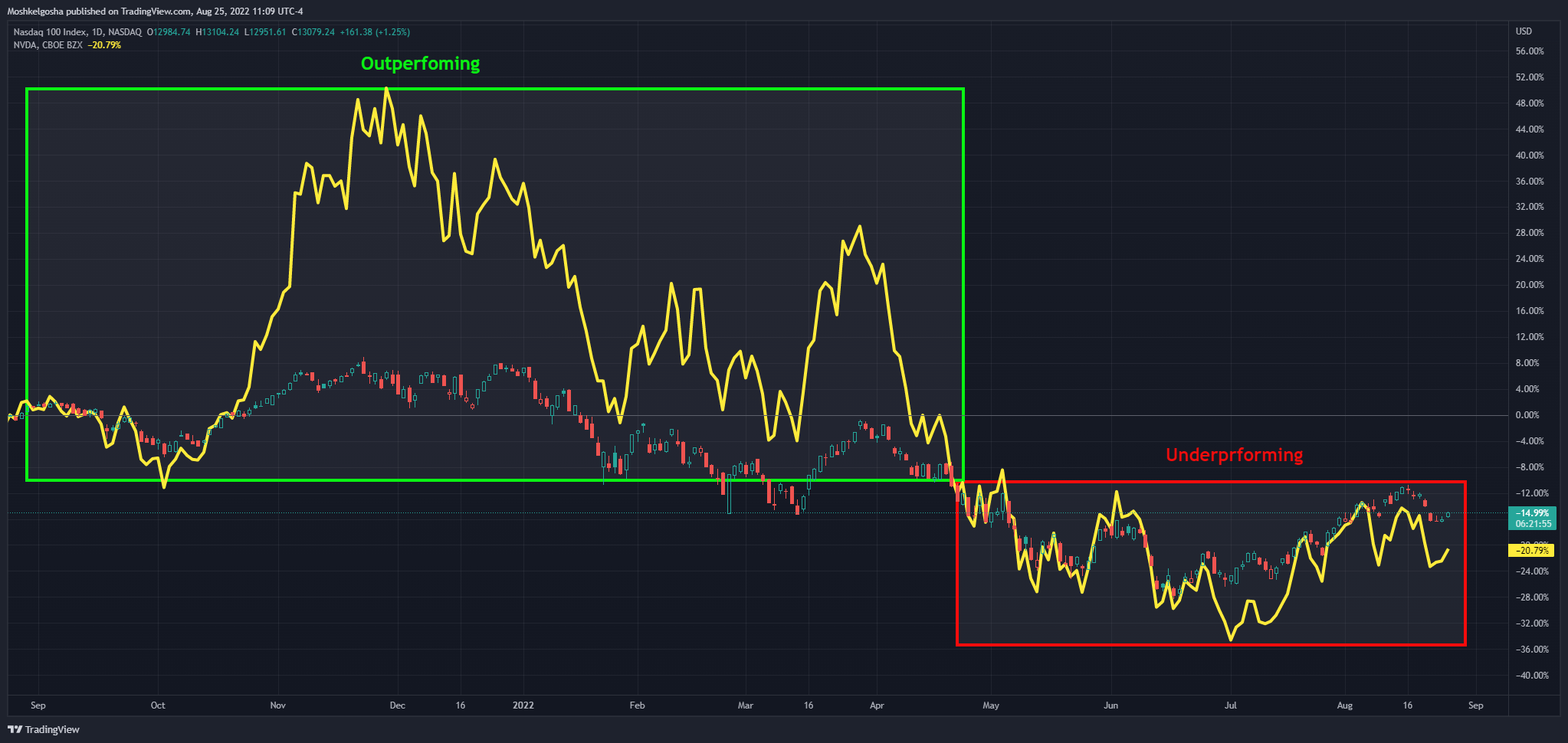Click the 20.00% price scale label
This screenshot has height=743, width=1568.
(1530, 285)
